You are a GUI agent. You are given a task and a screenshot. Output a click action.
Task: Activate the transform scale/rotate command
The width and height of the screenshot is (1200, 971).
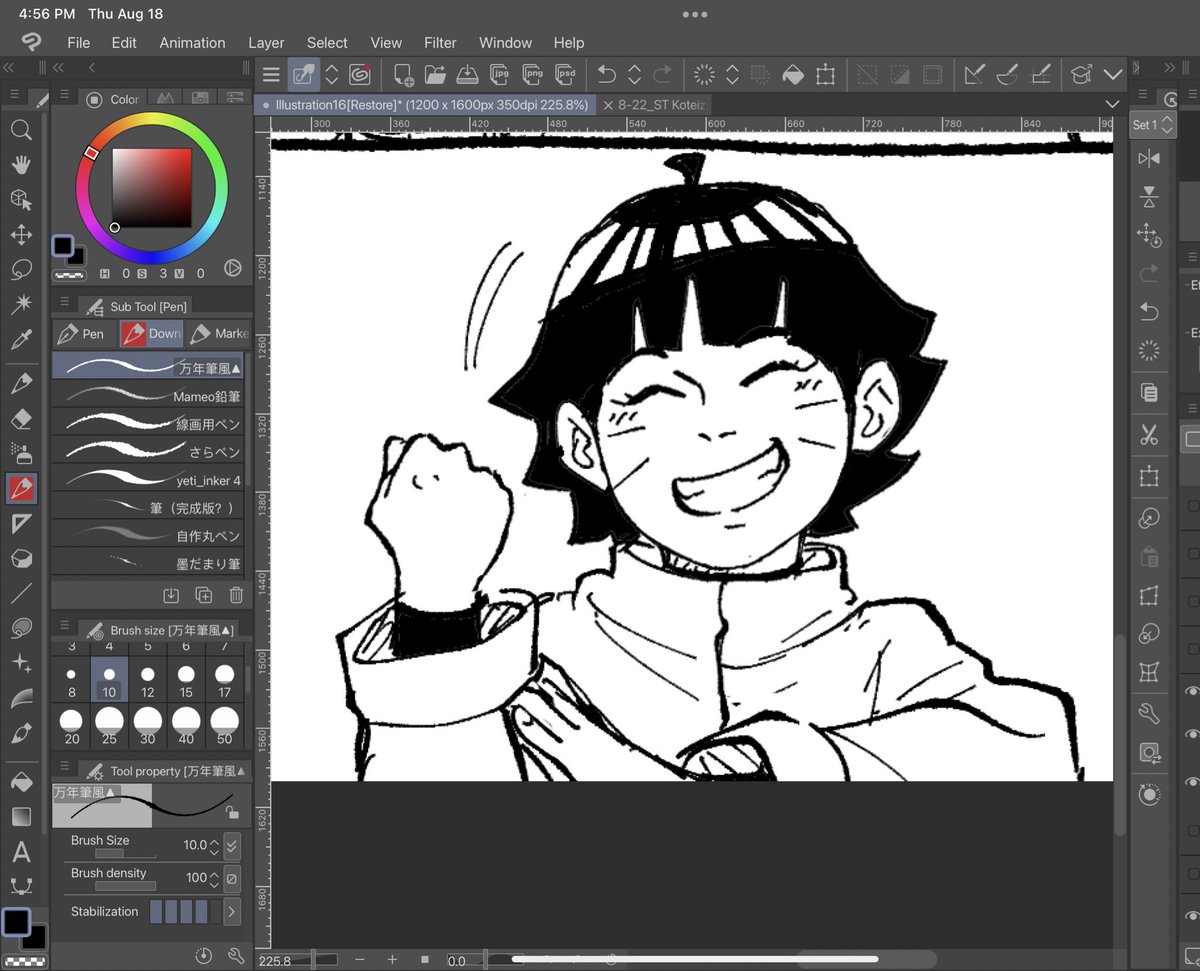click(825, 75)
